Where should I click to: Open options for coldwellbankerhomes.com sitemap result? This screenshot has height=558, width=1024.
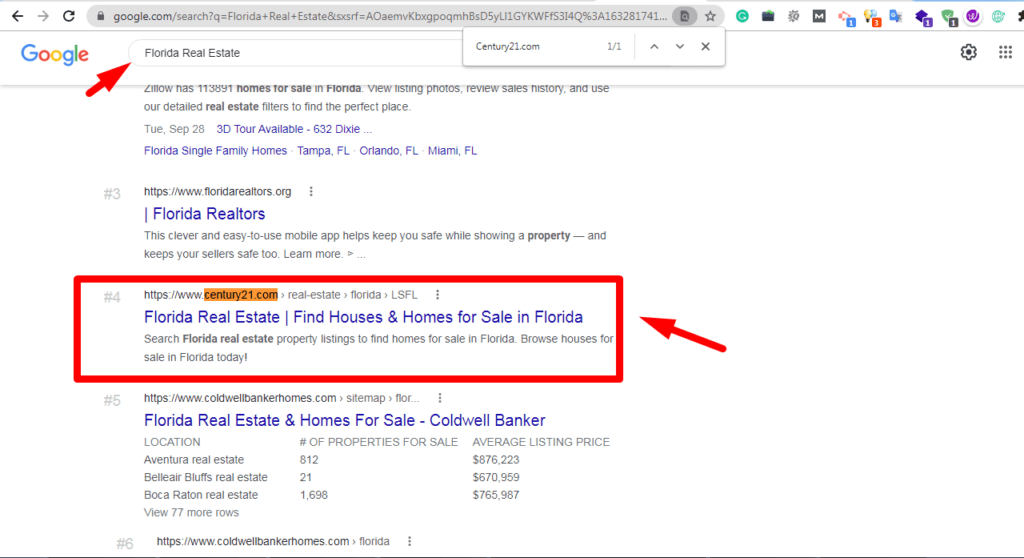(x=440, y=398)
